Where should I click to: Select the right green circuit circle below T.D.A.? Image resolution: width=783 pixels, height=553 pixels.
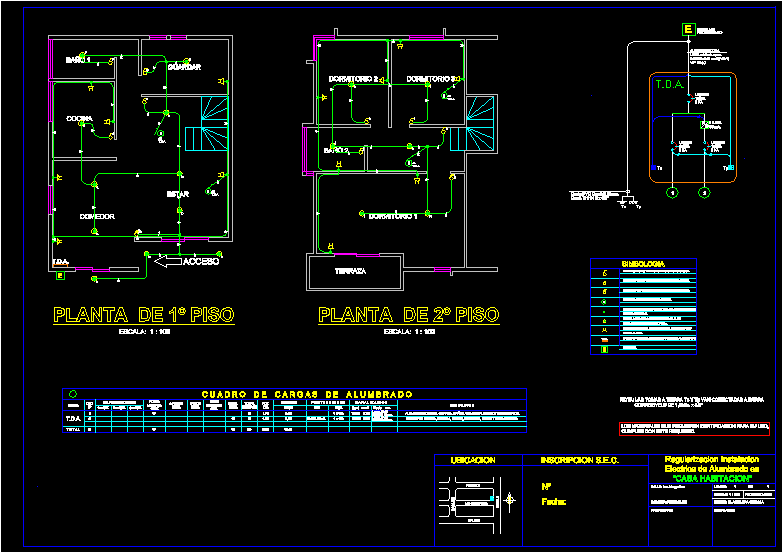pyautogui.click(x=704, y=191)
